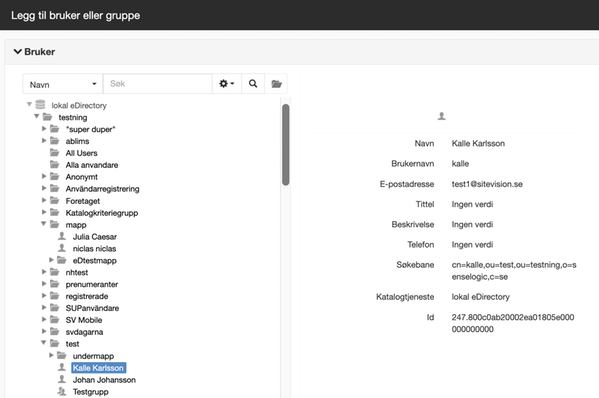
Task: Click the folder icon beside prenumeranter
Action: (x=55, y=284)
